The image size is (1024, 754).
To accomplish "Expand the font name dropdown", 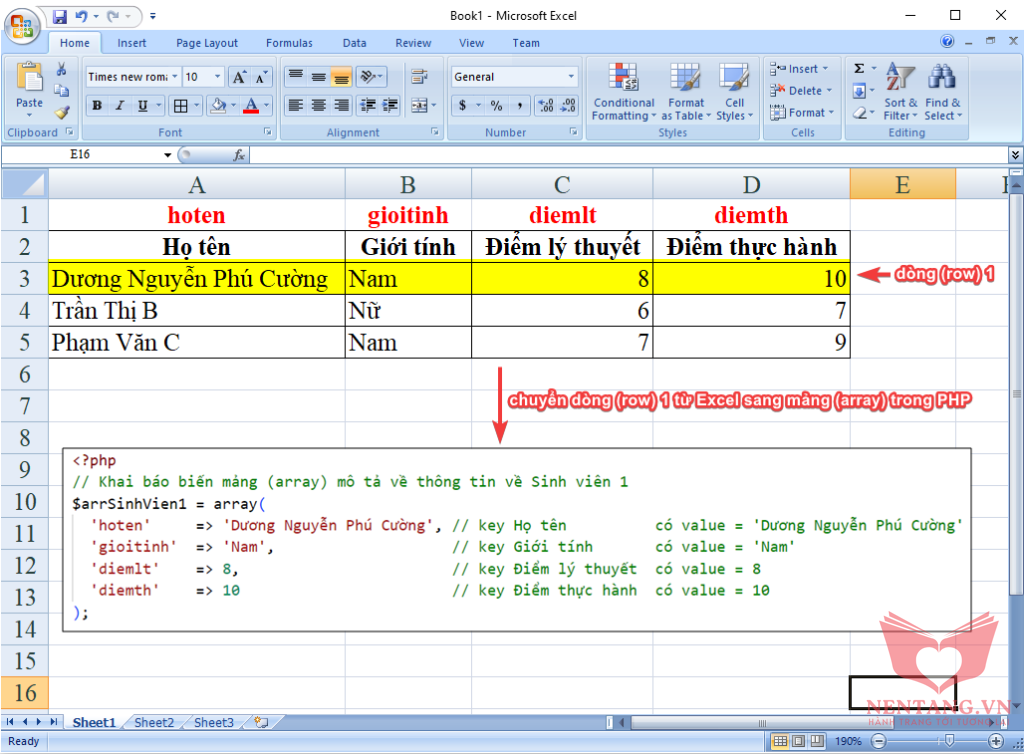I will tap(174, 77).
